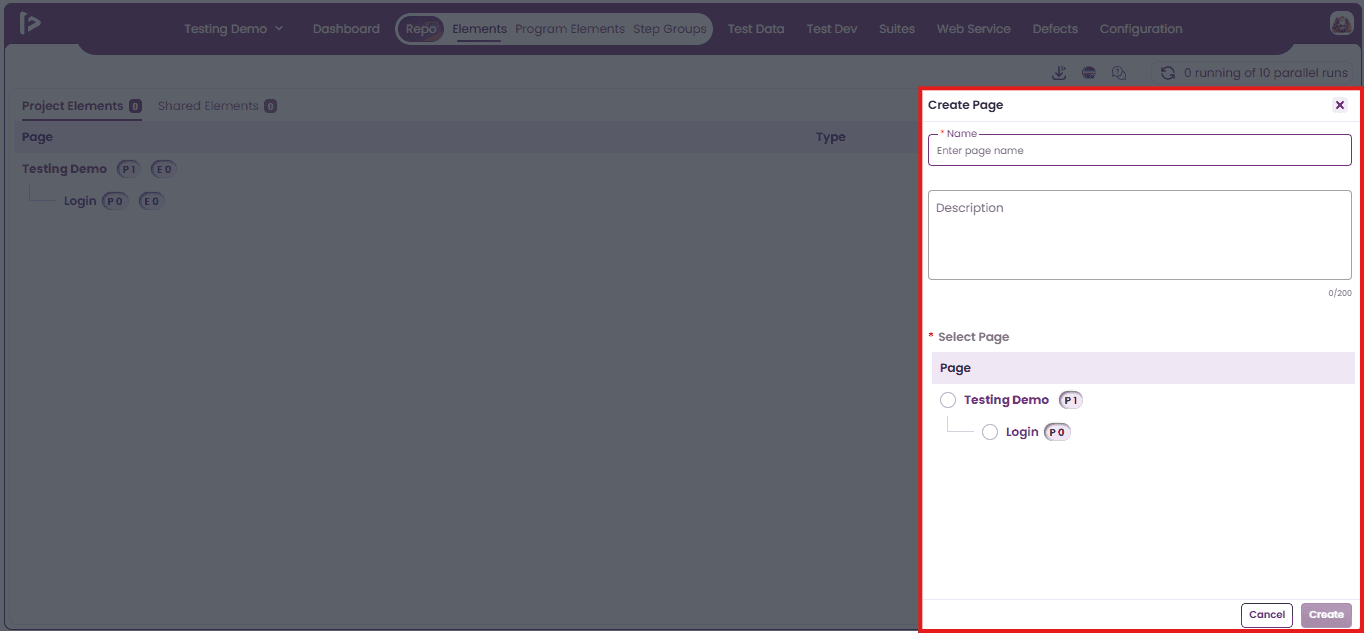Expand the Testing Demo tree item in Project Elements
This screenshot has height=633, width=1364.
tap(64, 169)
